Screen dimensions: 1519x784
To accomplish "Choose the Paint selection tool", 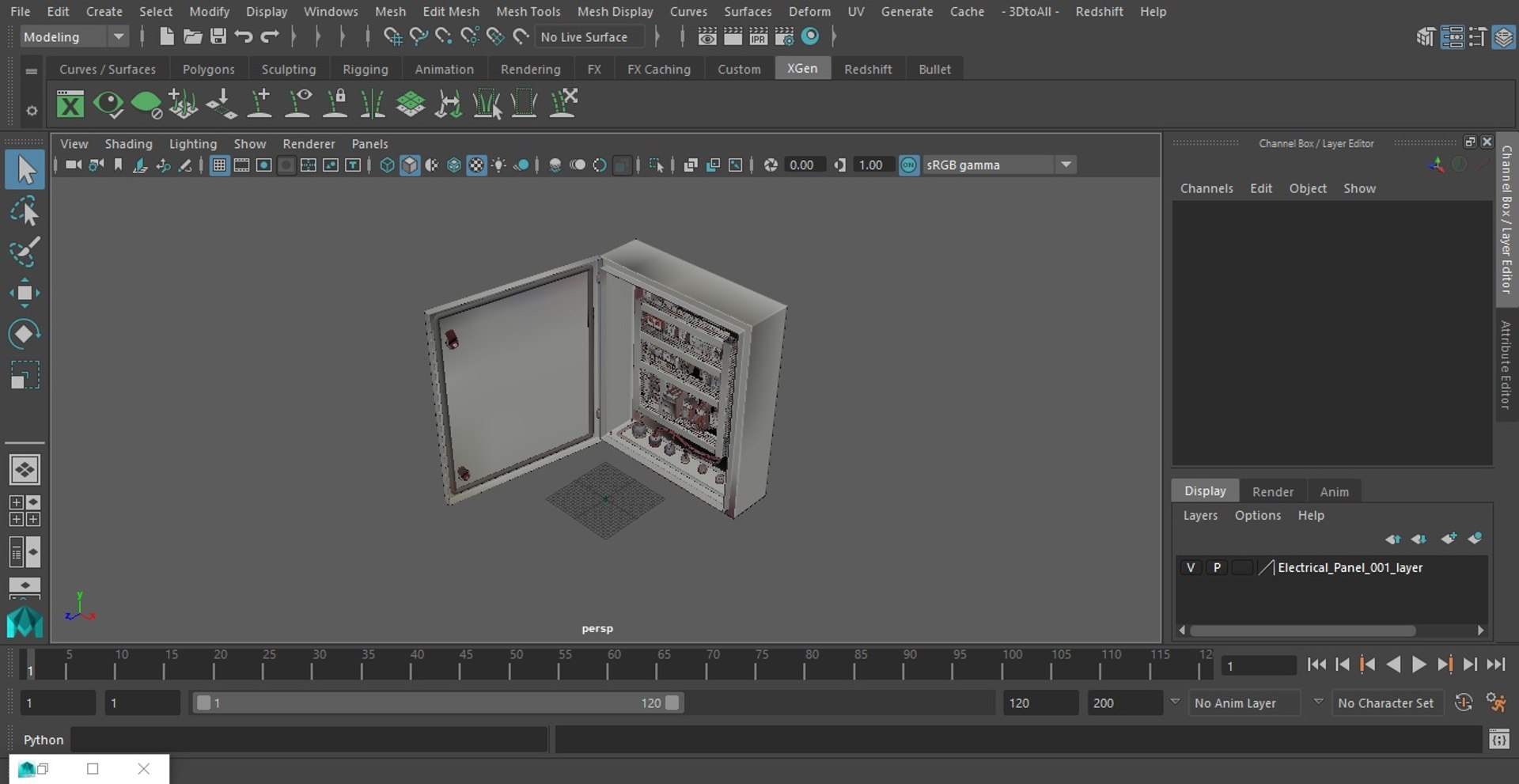I will (25, 252).
